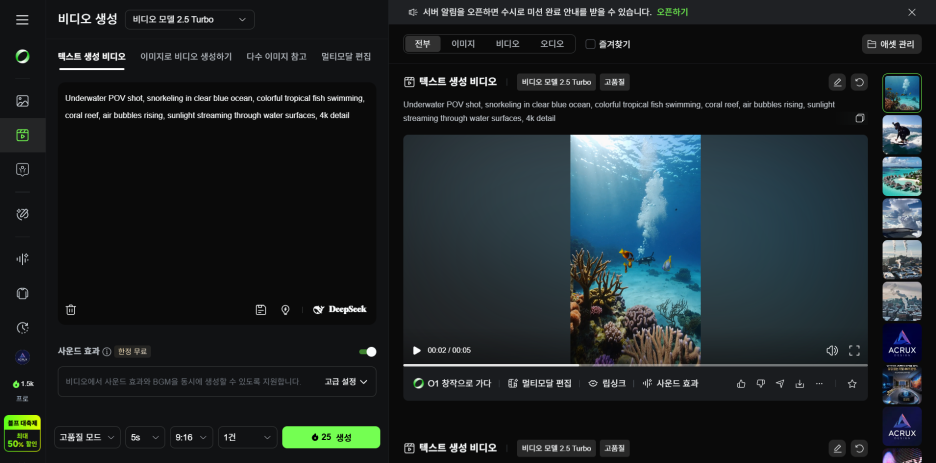Open the 9:16 aspect ratio dropdown
The image size is (936, 463).
tap(192, 437)
